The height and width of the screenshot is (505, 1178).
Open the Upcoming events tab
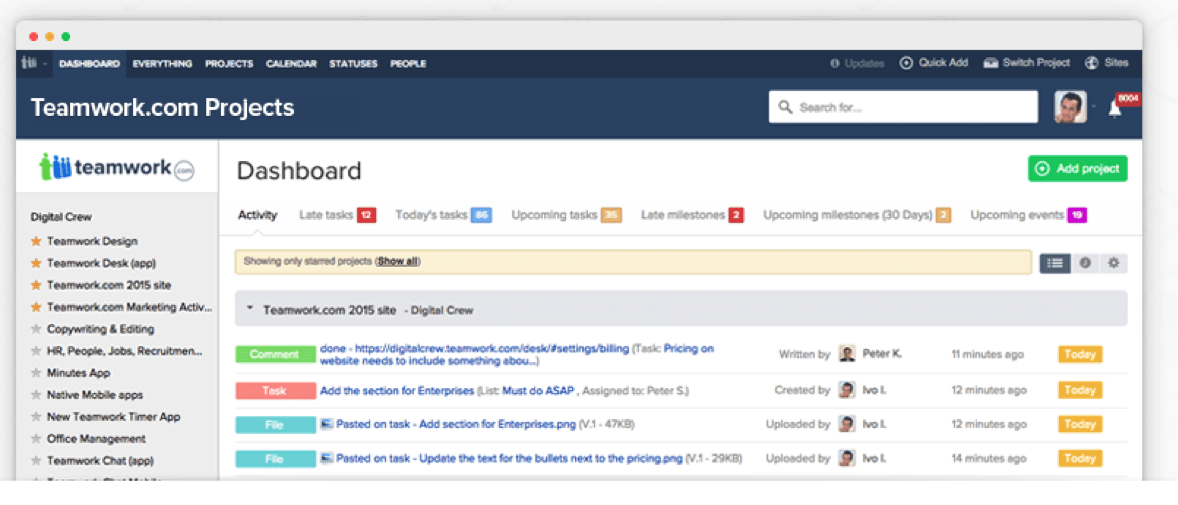(x=1028, y=216)
